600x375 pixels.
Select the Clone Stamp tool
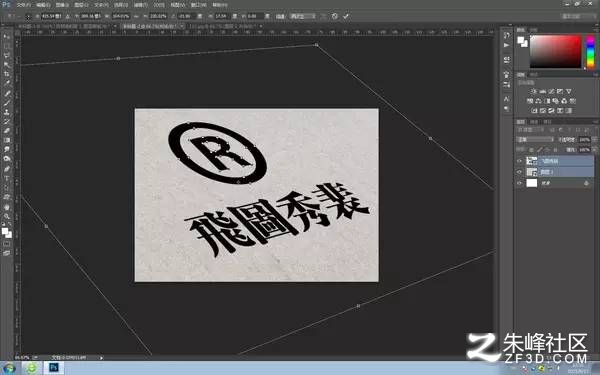[x=7, y=112]
